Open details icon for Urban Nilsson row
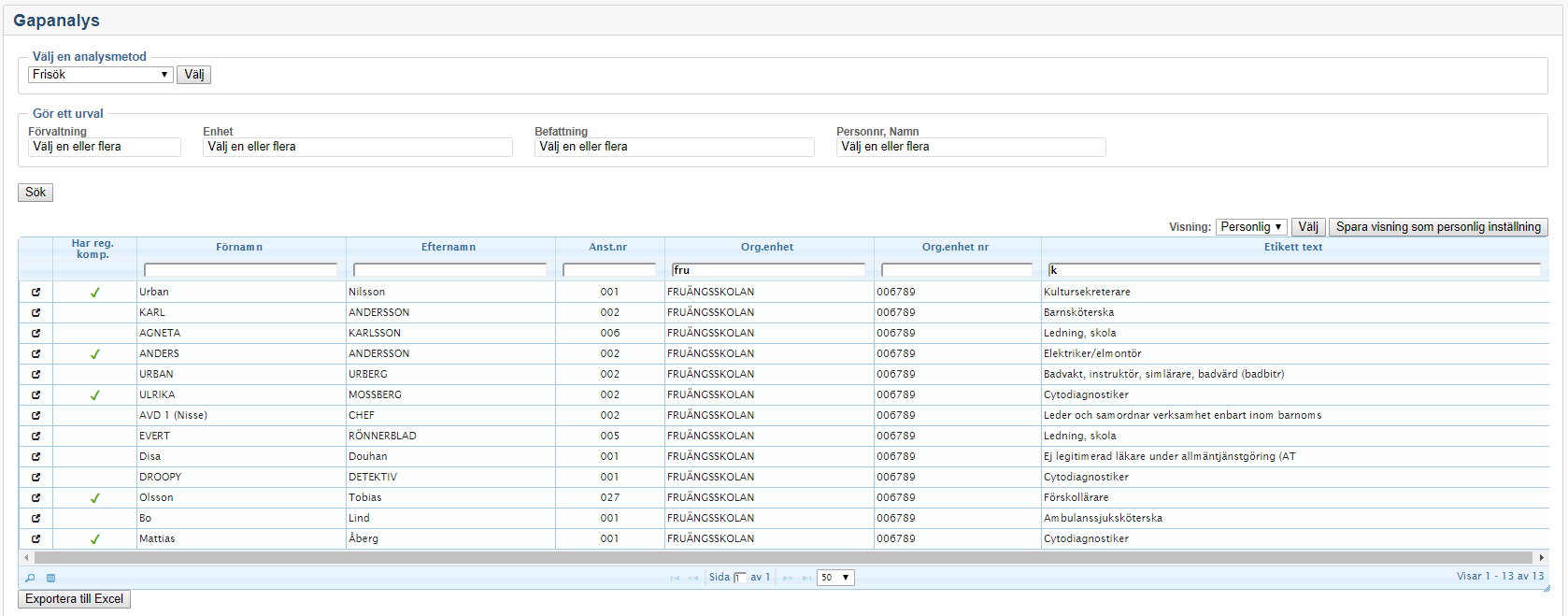The height and width of the screenshot is (616, 1568). point(36,293)
